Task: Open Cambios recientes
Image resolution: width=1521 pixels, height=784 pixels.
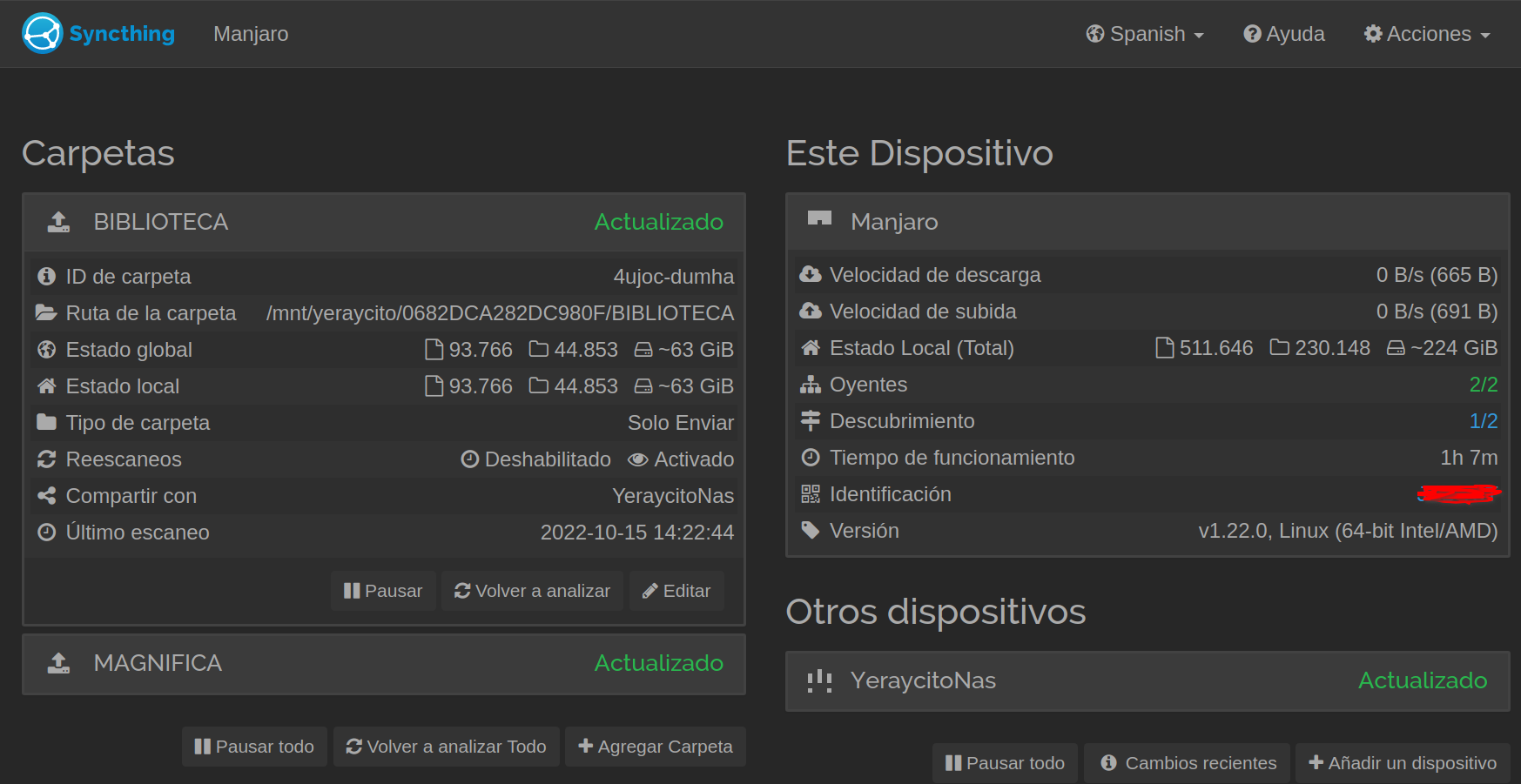Action: coord(1188,763)
